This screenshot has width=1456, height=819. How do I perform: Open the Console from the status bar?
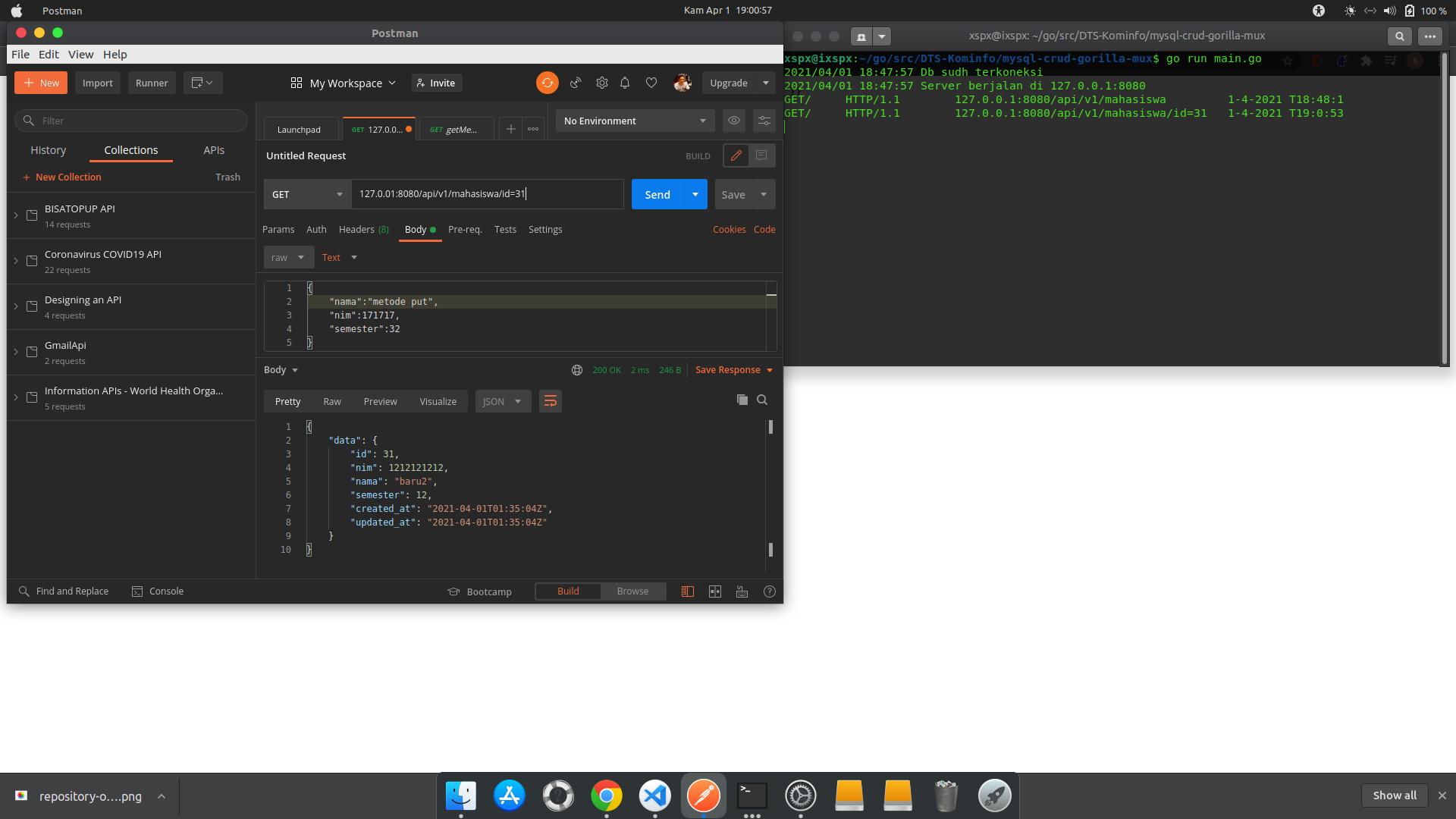click(x=158, y=591)
